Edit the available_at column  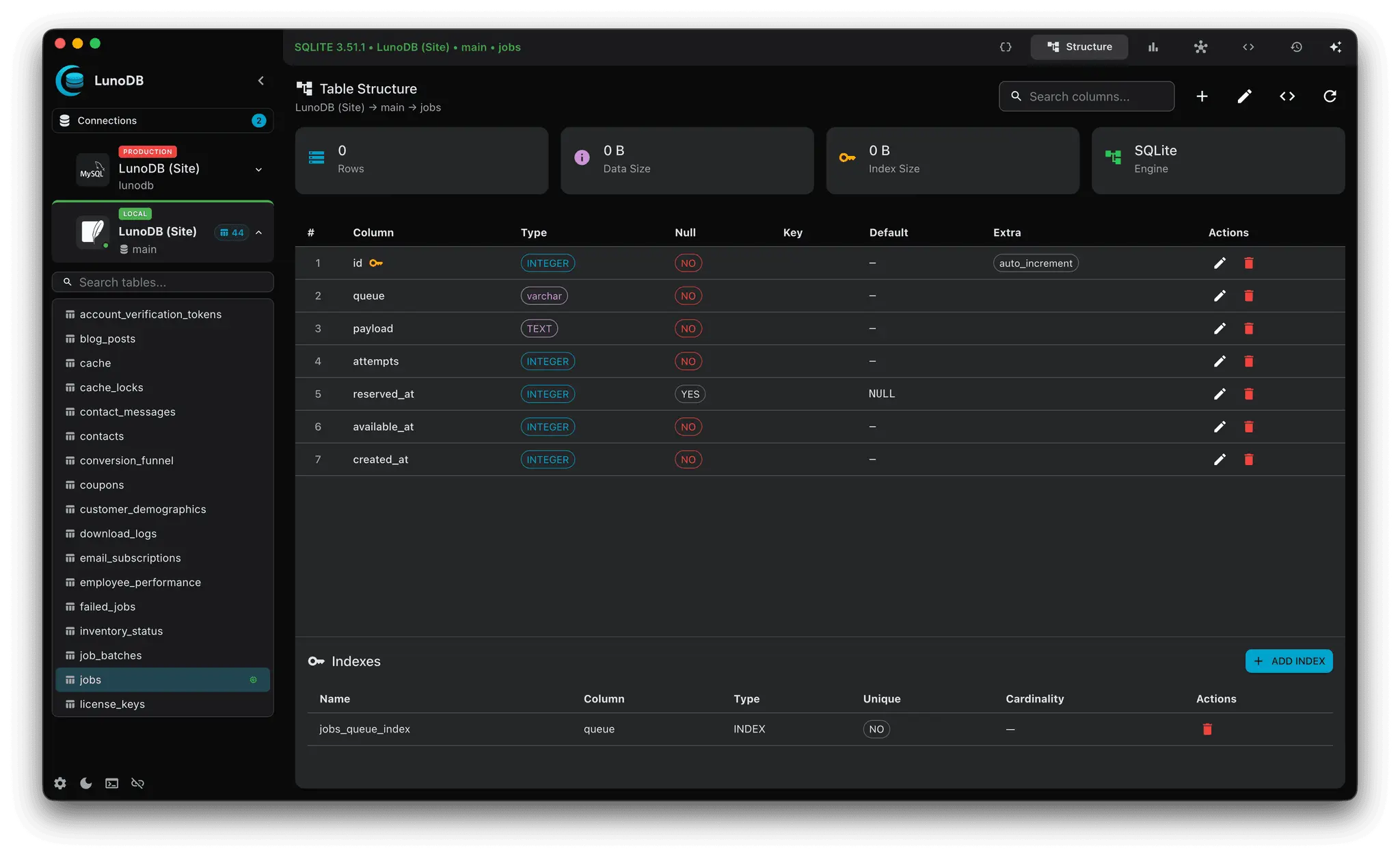coord(1220,427)
